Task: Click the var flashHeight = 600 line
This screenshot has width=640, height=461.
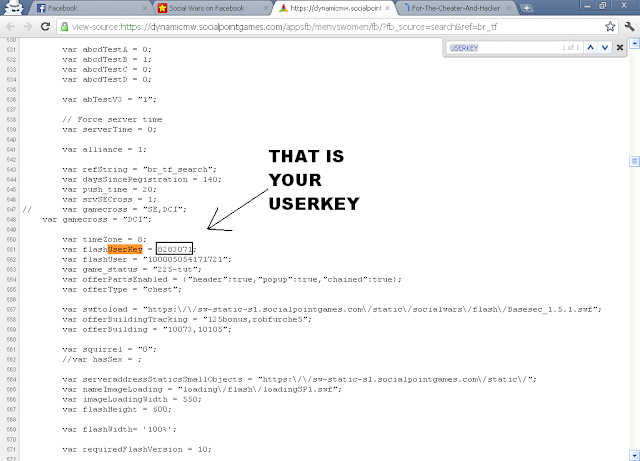Action: pos(117,410)
